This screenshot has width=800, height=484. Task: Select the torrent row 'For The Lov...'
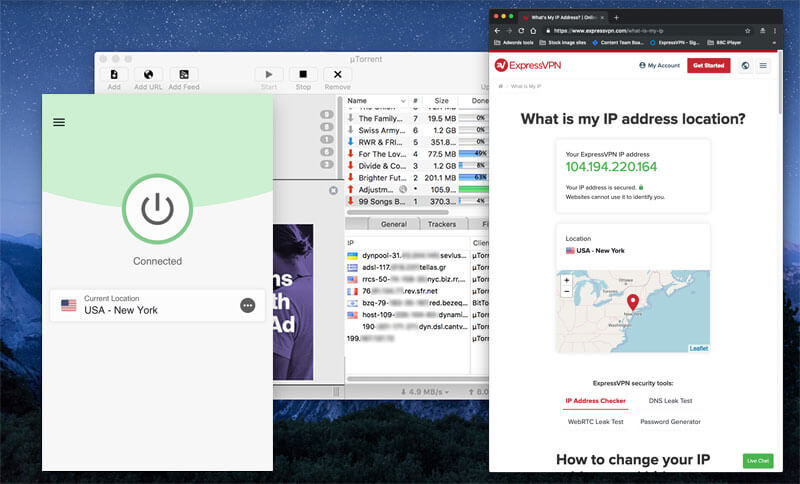[x=417, y=154]
